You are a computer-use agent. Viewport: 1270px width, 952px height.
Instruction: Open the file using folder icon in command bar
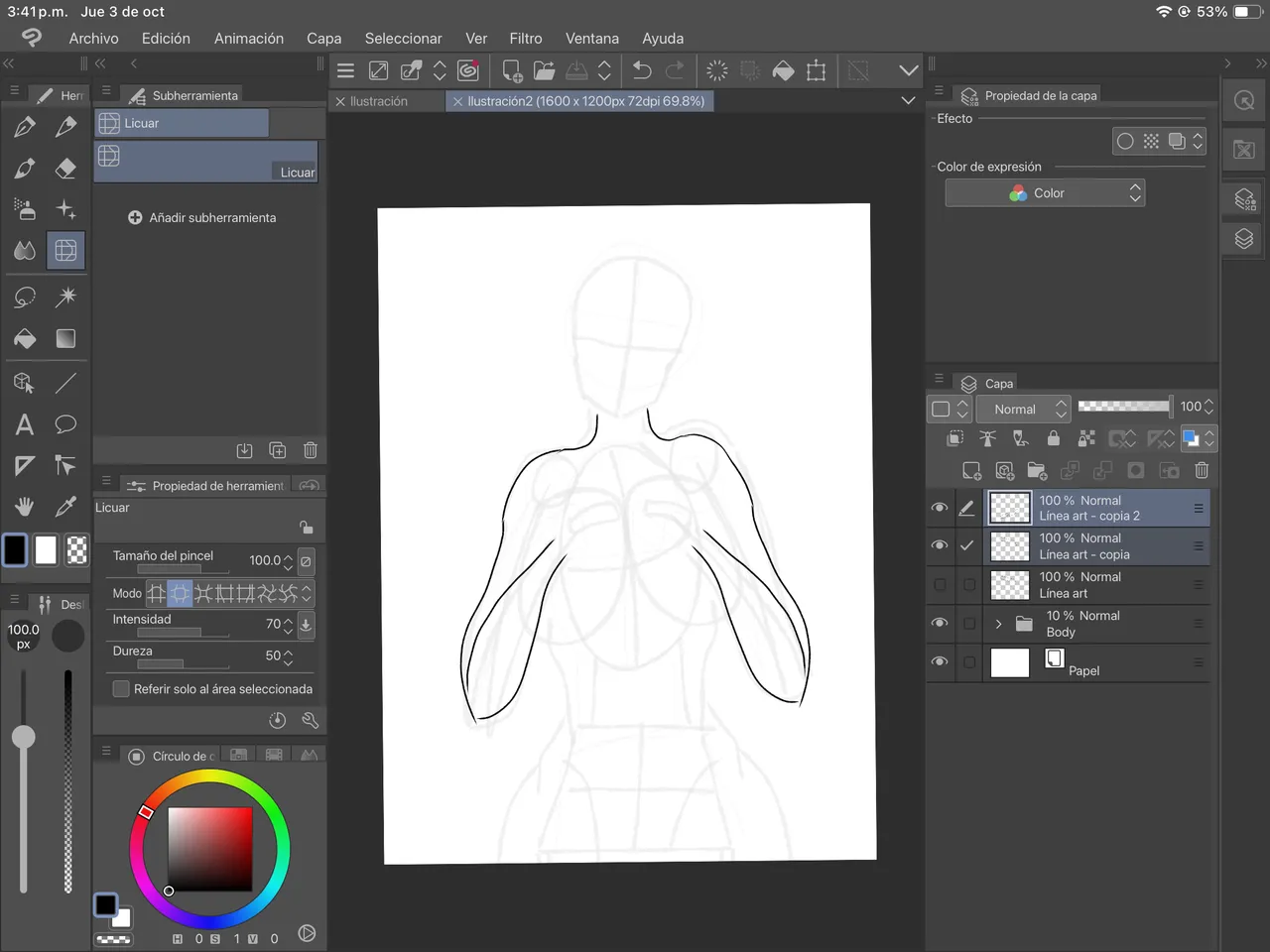544,70
